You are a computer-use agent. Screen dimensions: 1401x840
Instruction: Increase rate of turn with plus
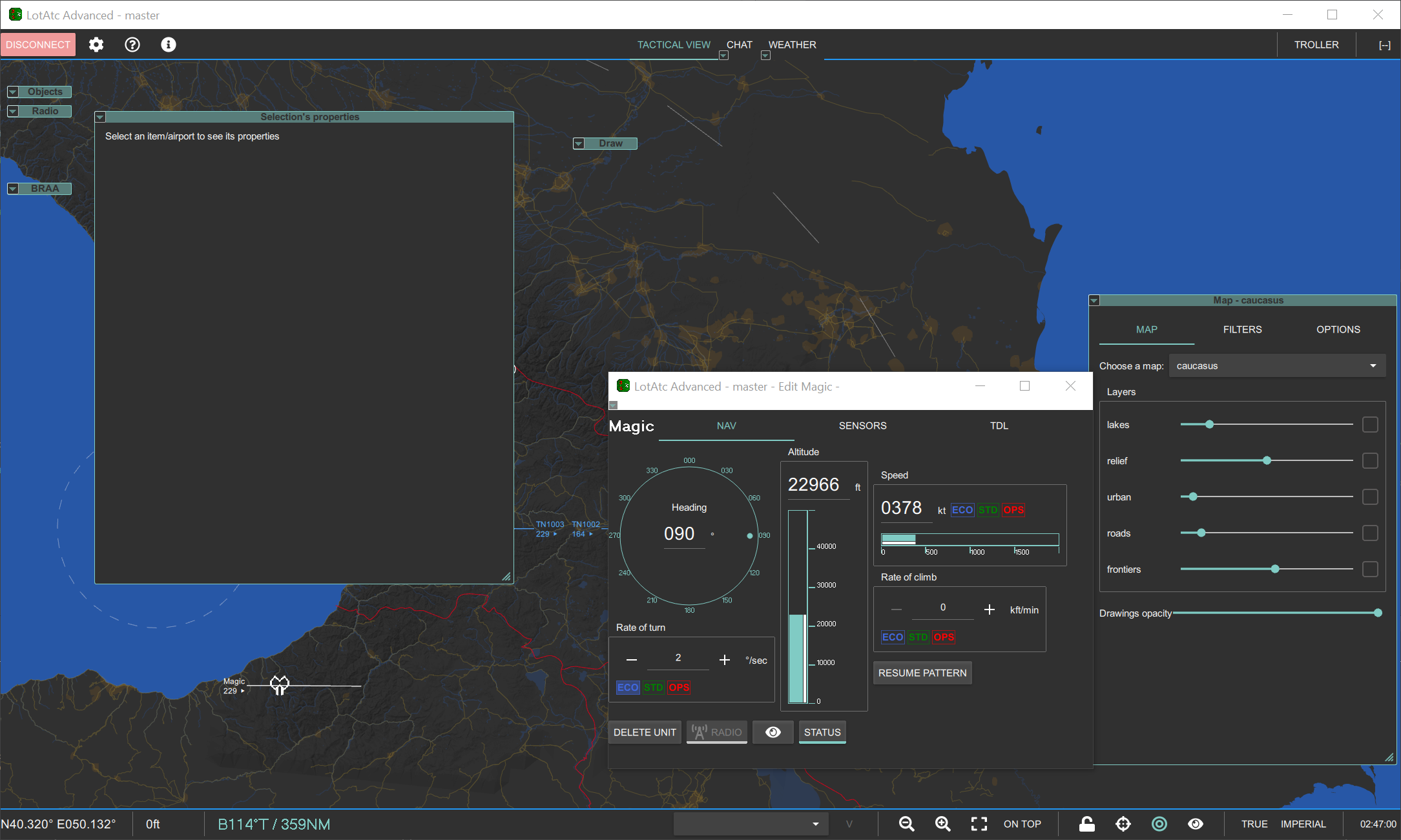point(725,660)
